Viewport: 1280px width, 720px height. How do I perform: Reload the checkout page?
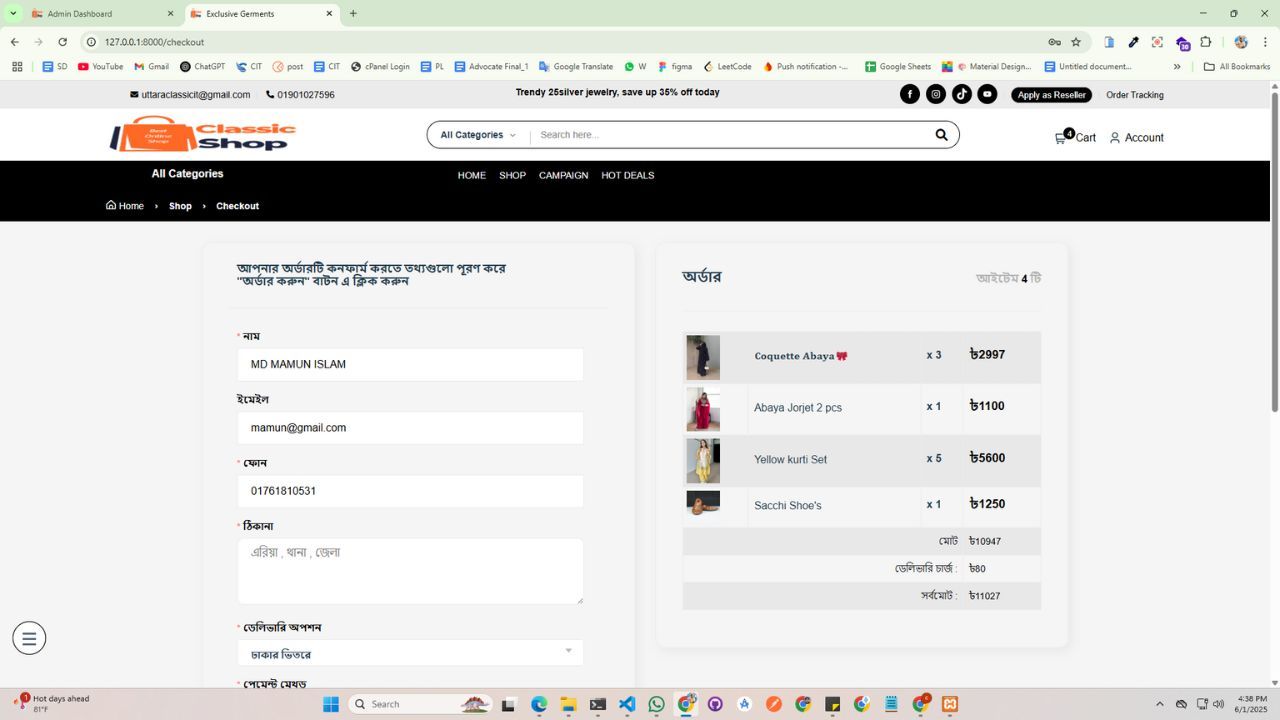[62, 42]
